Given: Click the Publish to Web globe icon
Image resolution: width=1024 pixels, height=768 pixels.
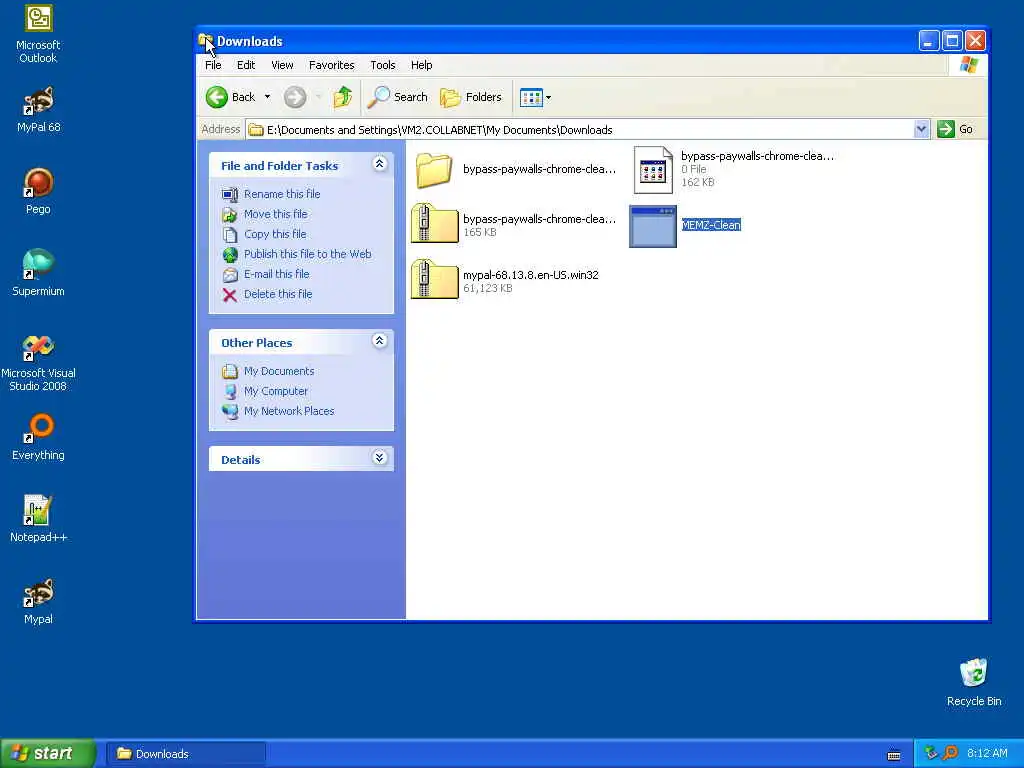Looking at the screenshot, I should (x=230, y=255).
